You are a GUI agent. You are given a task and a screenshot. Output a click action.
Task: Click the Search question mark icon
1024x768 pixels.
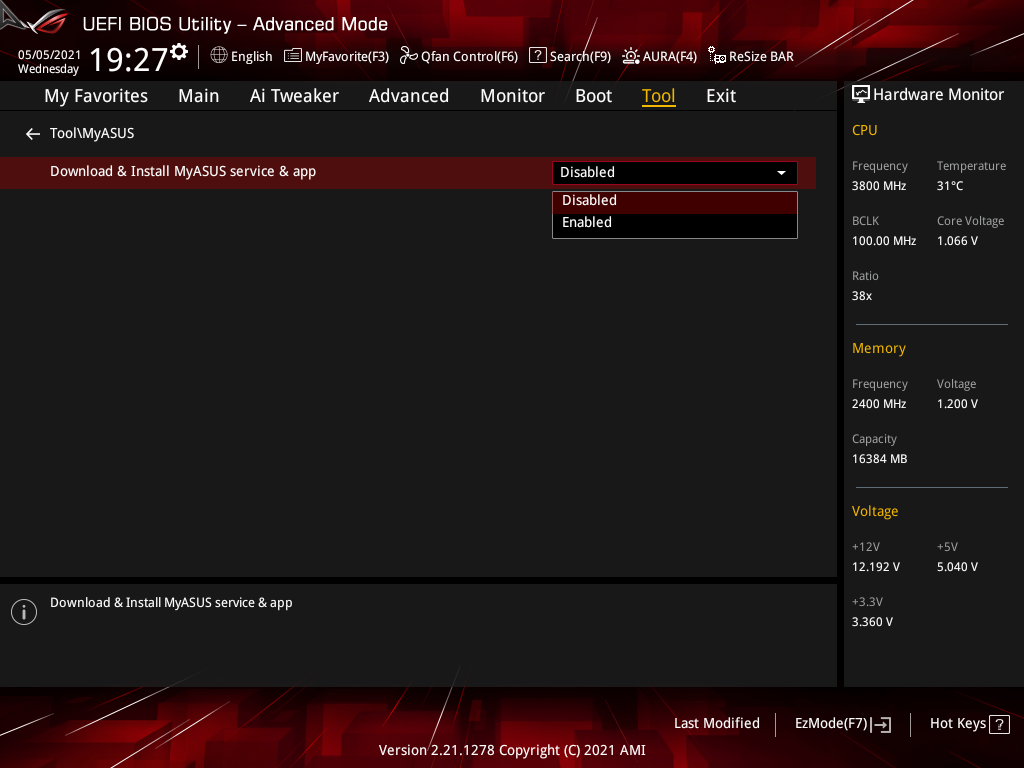(x=537, y=56)
